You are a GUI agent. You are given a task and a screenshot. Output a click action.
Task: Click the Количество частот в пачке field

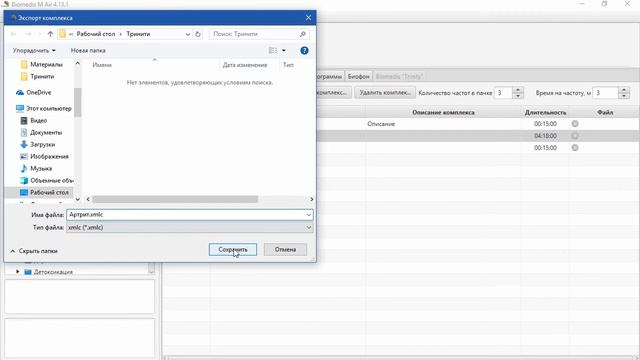click(x=503, y=93)
